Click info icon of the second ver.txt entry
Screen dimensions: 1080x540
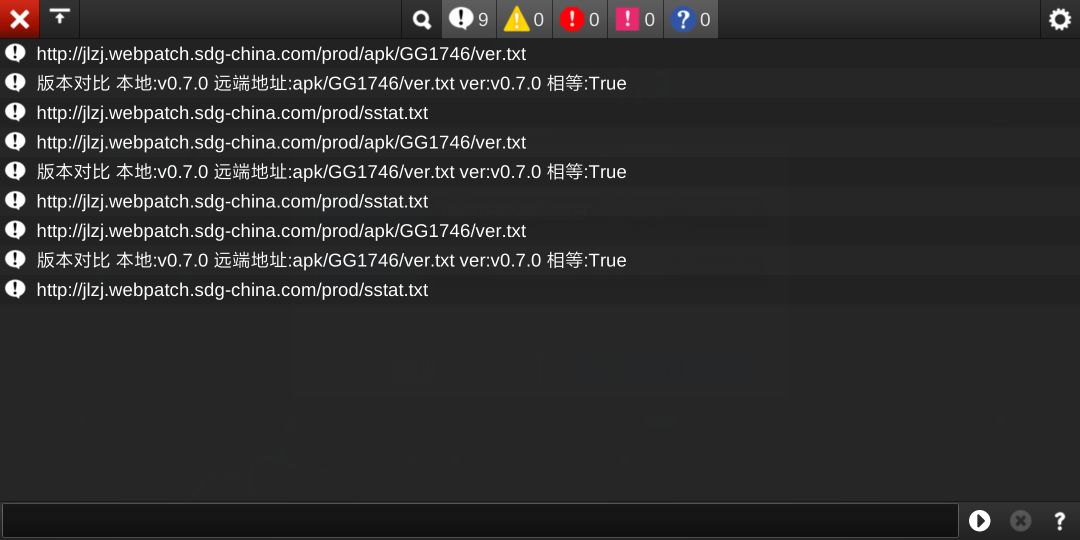point(15,141)
